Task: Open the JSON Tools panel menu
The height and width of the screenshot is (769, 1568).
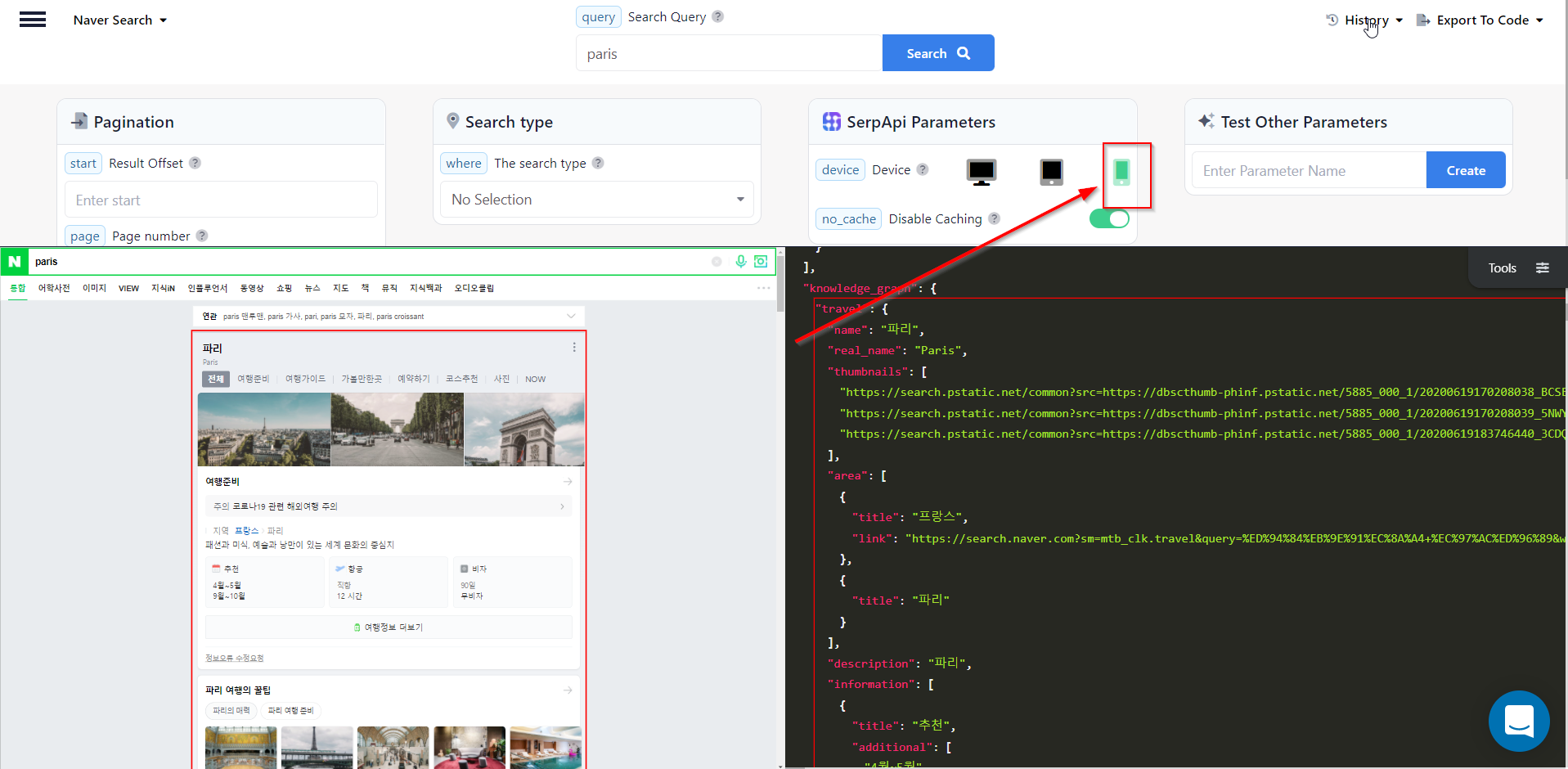Action: (1518, 268)
